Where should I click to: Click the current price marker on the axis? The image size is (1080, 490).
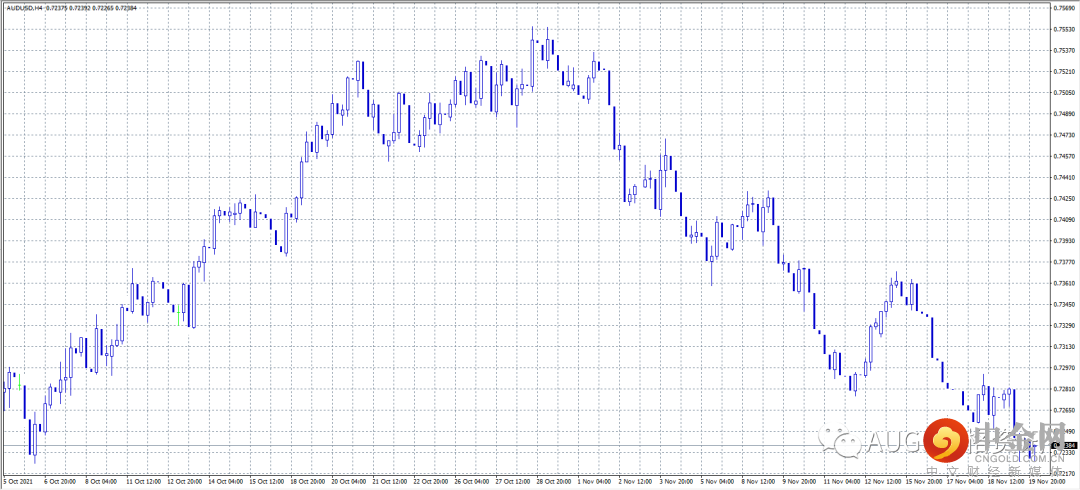tap(1065, 445)
